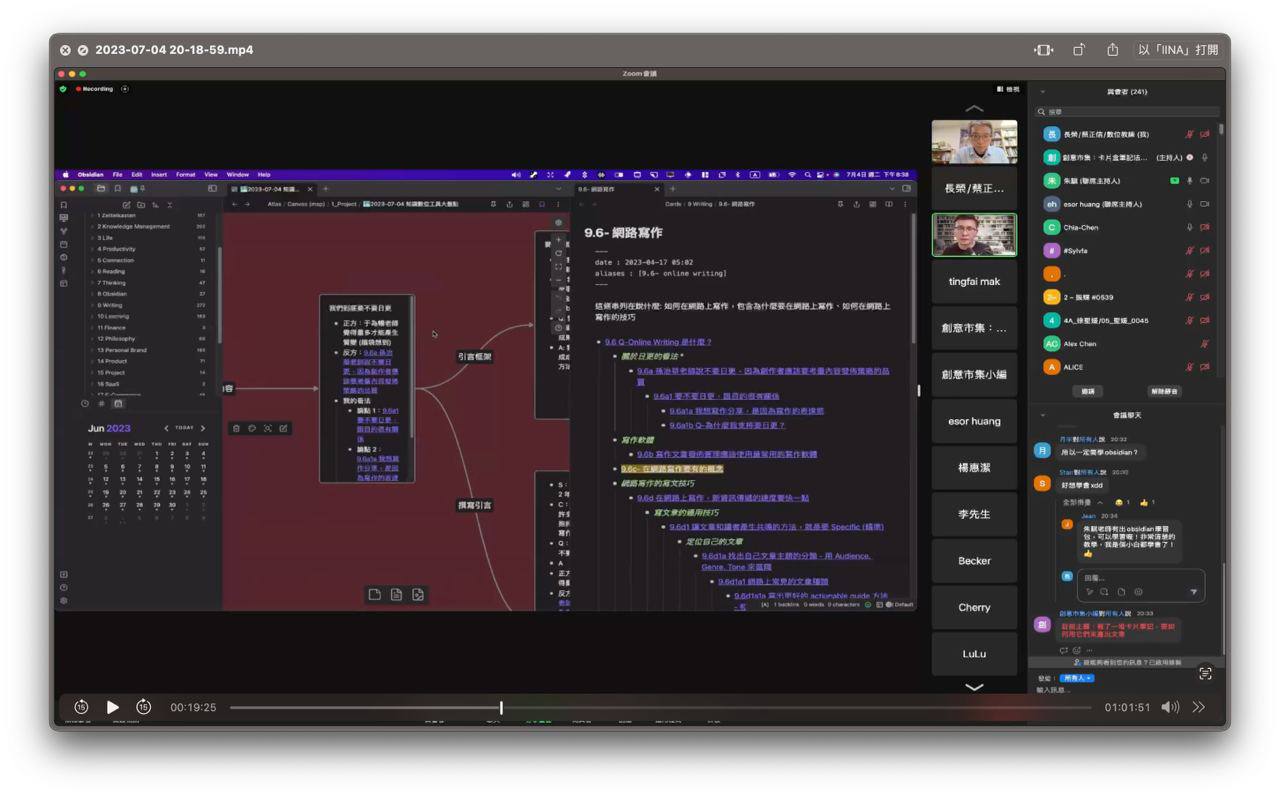Open the Help menu in Obsidian
Image resolution: width=1280 pixels, height=796 pixels.
264,174
